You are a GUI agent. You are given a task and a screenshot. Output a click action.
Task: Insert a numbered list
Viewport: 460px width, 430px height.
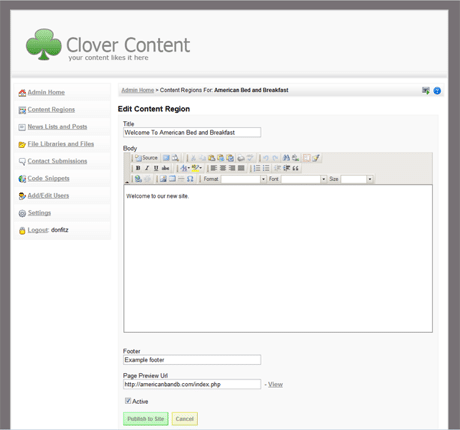tap(257, 168)
